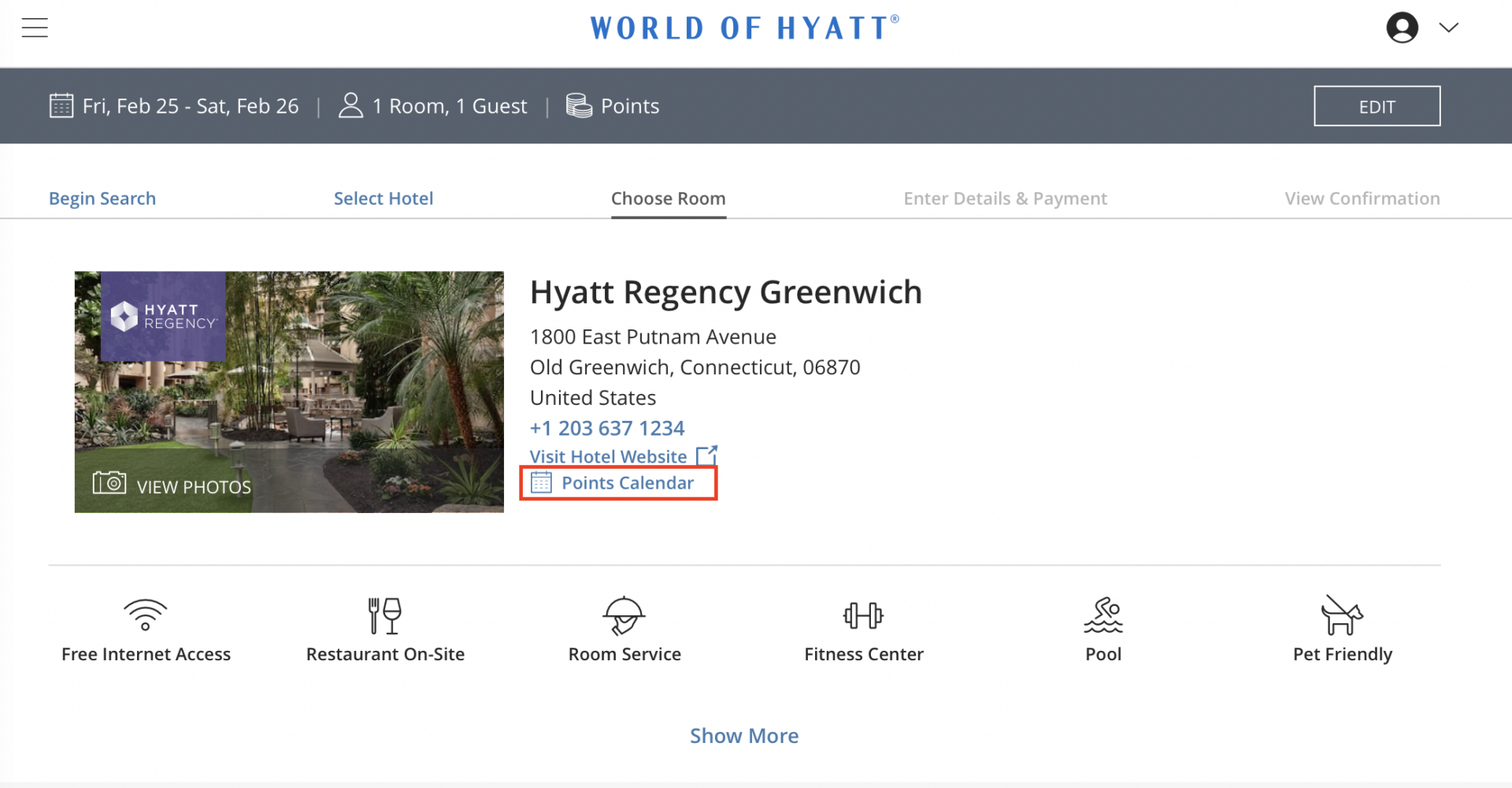
Task: Select the Free Internet Access label
Action: 146,654
